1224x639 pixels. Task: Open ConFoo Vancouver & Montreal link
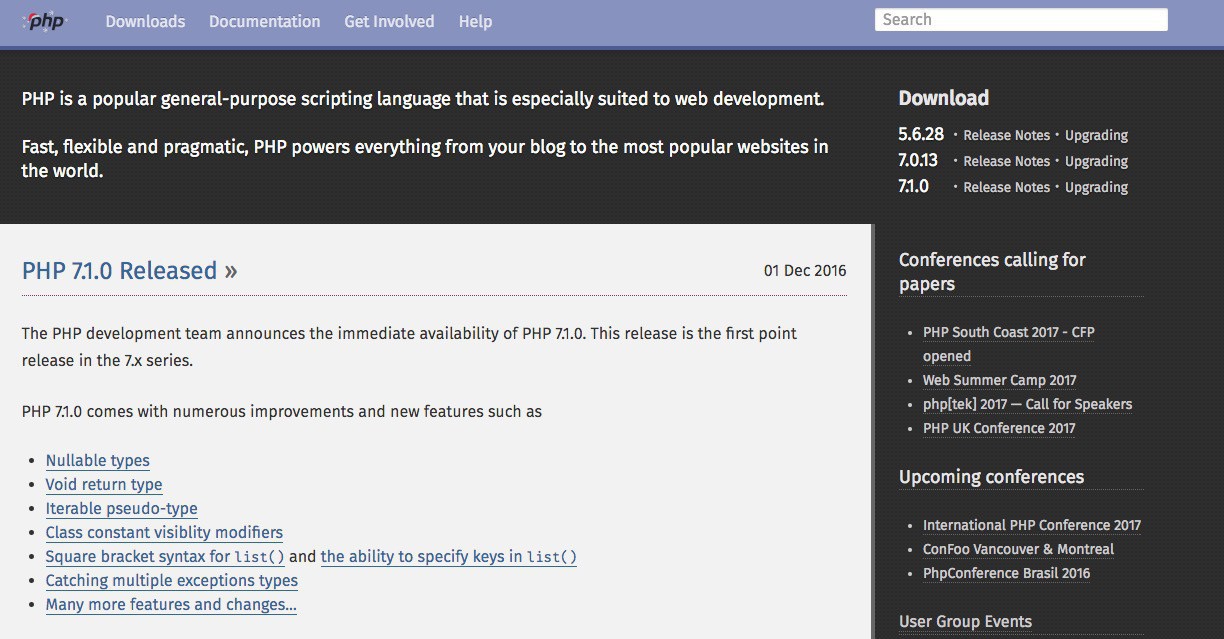1018,549
